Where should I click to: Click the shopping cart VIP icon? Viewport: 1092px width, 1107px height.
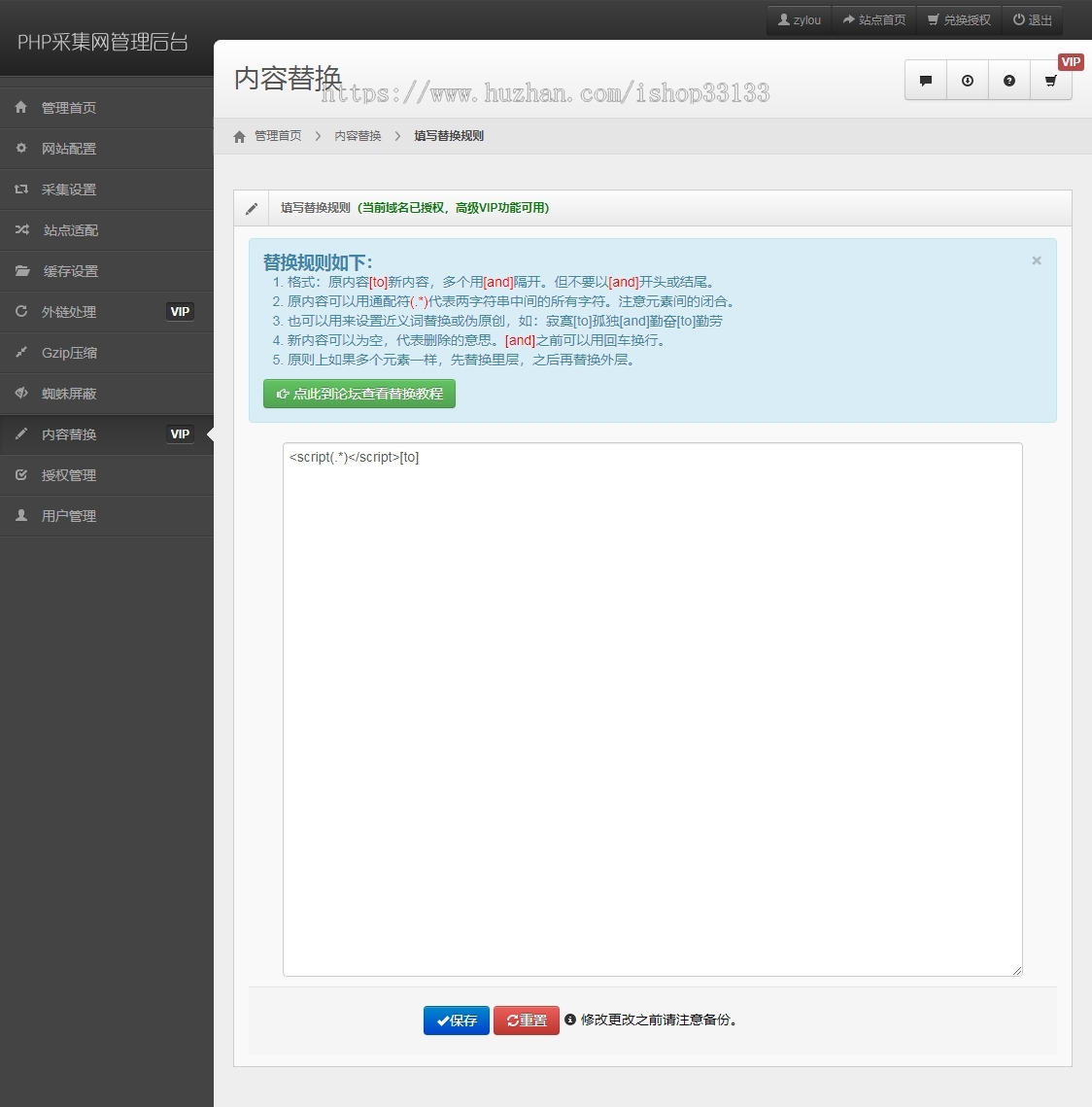[1051, 81]
